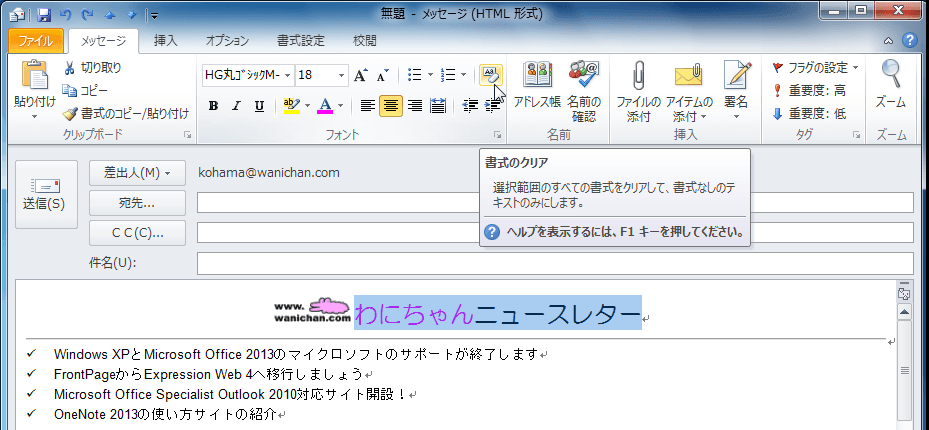Screen dimensions: 929x430
Task: Toggle italic formatting
Action: 236,106
